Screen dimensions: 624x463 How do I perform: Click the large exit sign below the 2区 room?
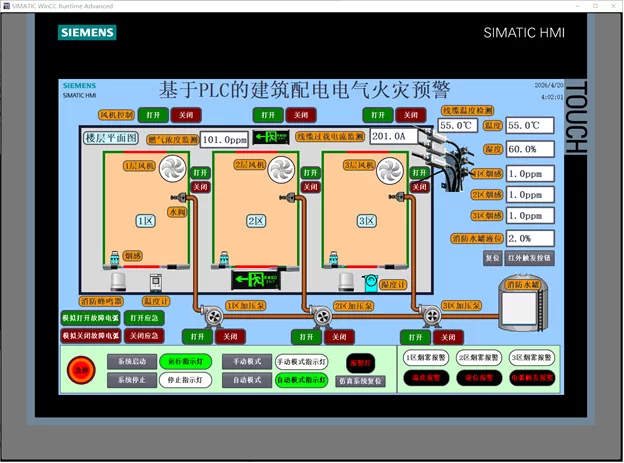255,280
